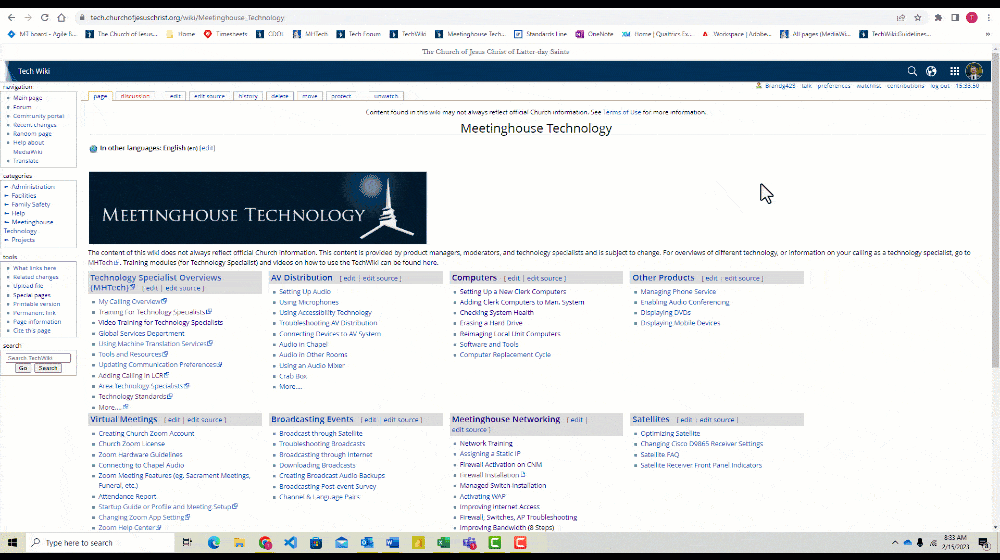Image resolution: width=1000 pixels, height=560 pixels.
Task: Open Visual Studio Code from the taskbar
Action: (290, 542)
